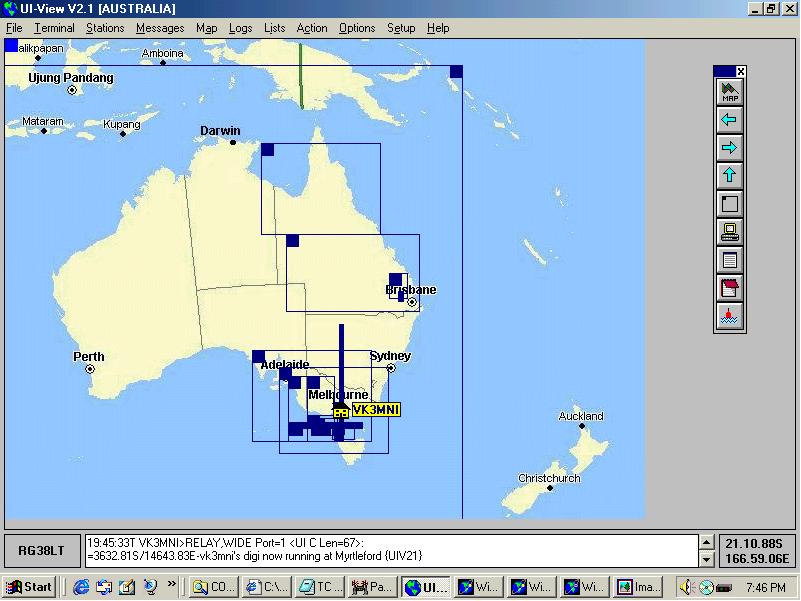Open the computer terminal icon in toolbar
Viewport: 801px width, 601px height.
[x=729, y=232]
